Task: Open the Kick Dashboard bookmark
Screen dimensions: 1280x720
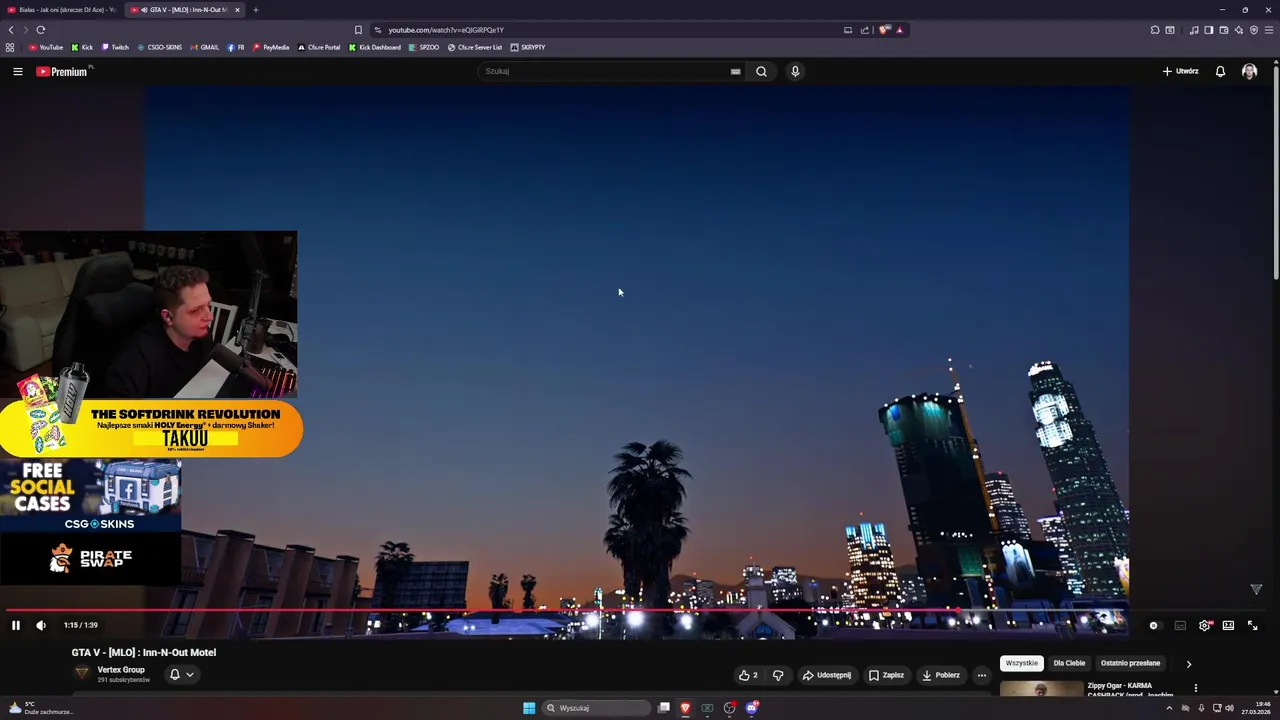Action: coord(375,47)
